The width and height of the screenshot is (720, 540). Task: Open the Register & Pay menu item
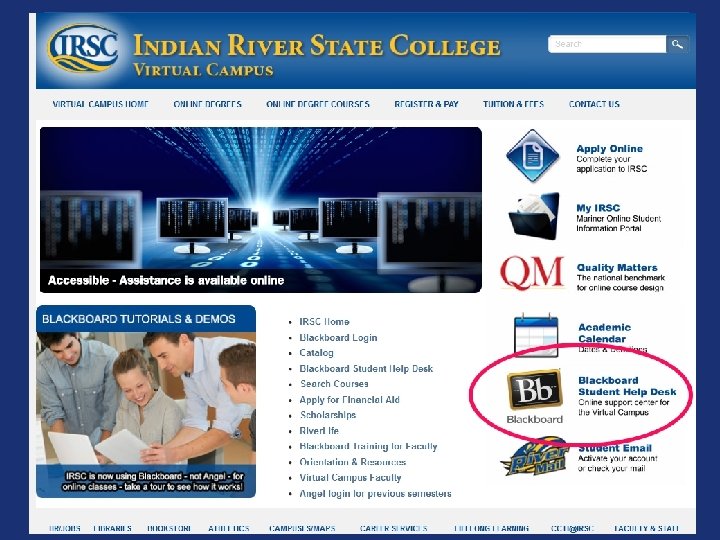coord(426,104)
